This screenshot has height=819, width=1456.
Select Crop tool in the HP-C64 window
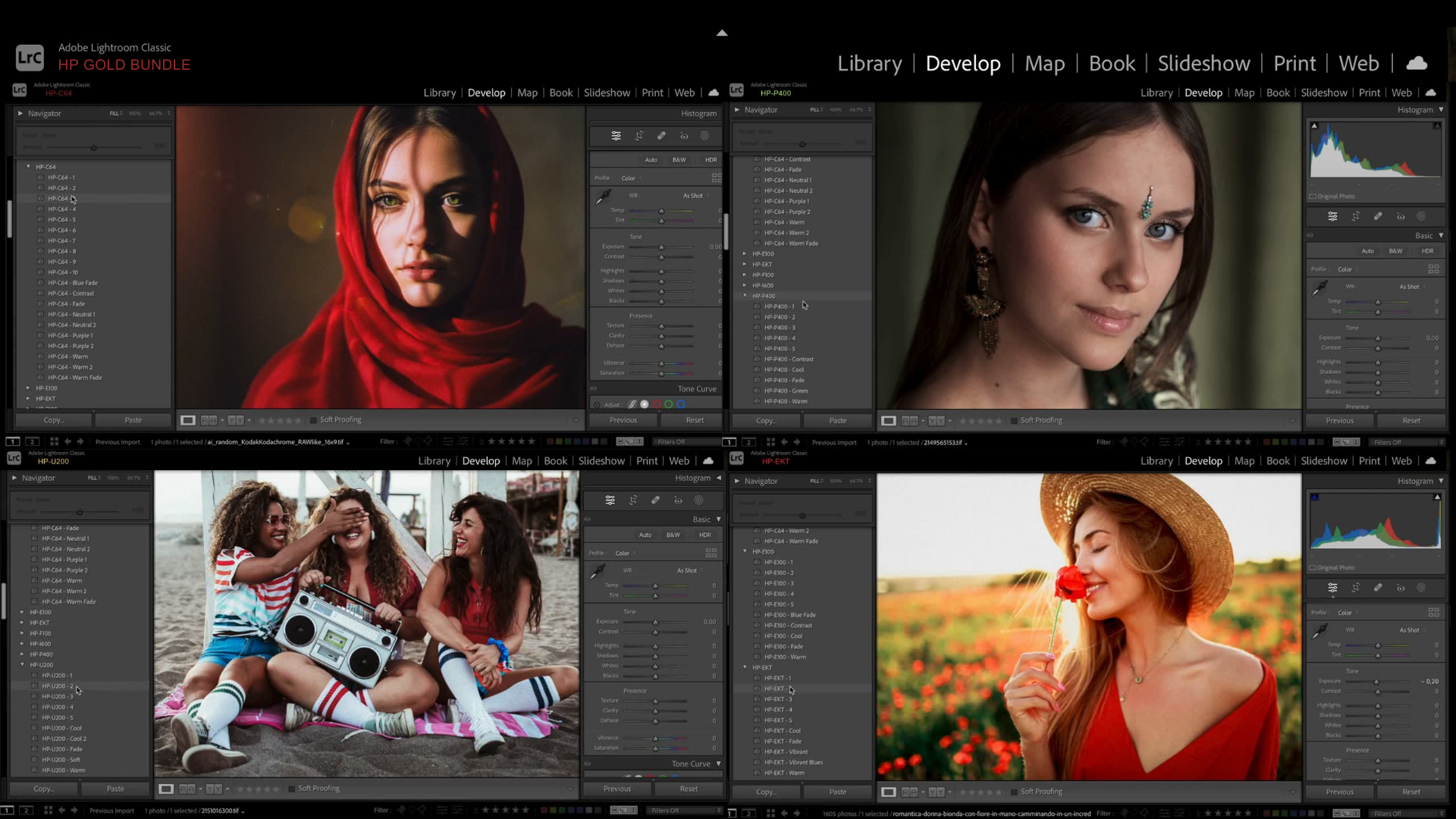pos(639,136)
